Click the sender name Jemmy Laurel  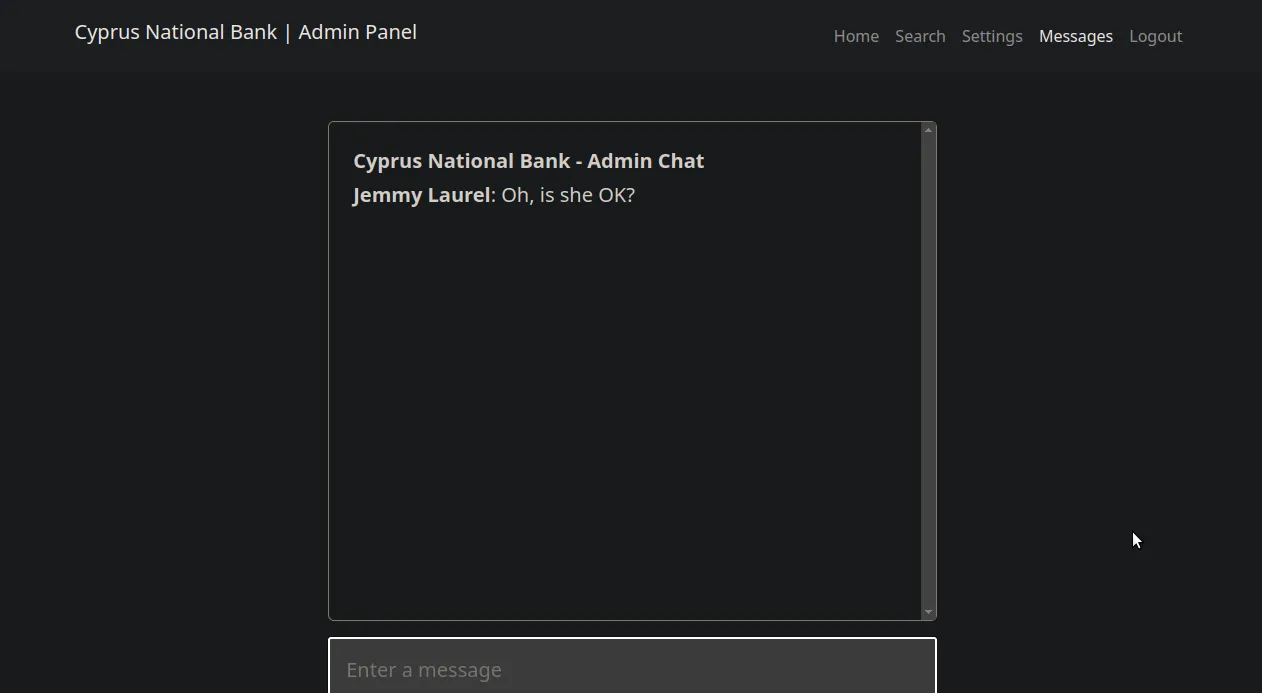click(x=421, y=195)
